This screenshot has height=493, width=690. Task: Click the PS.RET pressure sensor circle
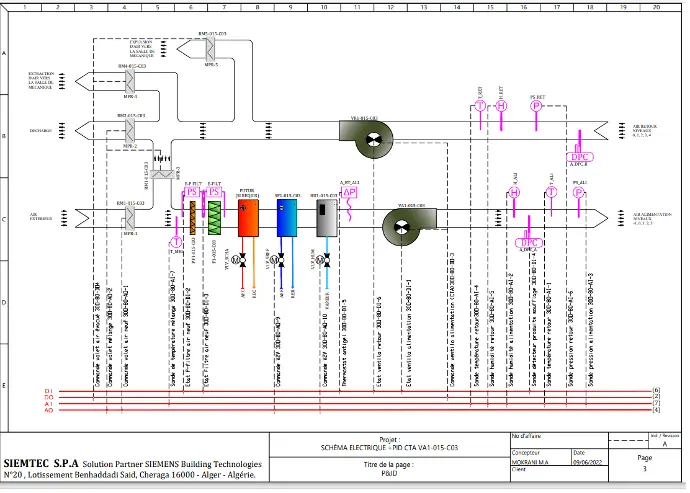click(x=535, y=106)
